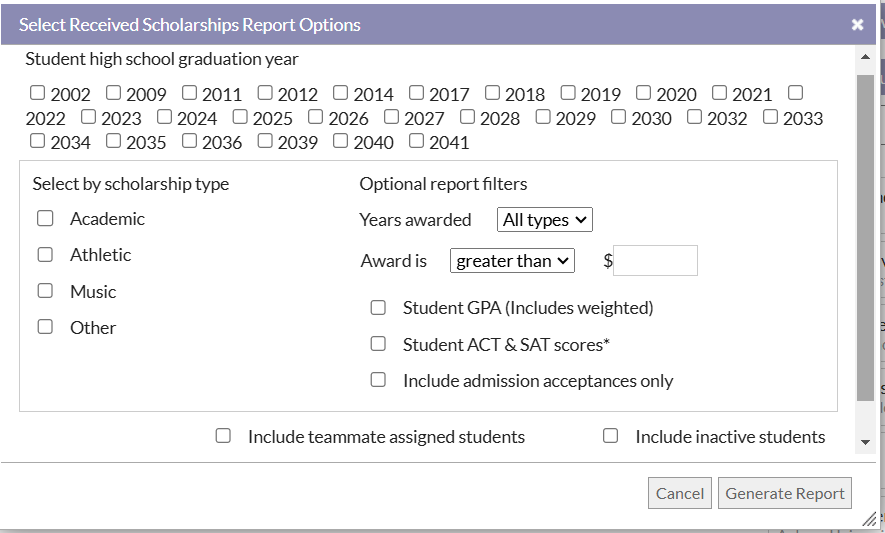Viewport: 885px width, 533px height.
Task: Enable Student GPA (Includes weighted) option
Action: [378, 308]
